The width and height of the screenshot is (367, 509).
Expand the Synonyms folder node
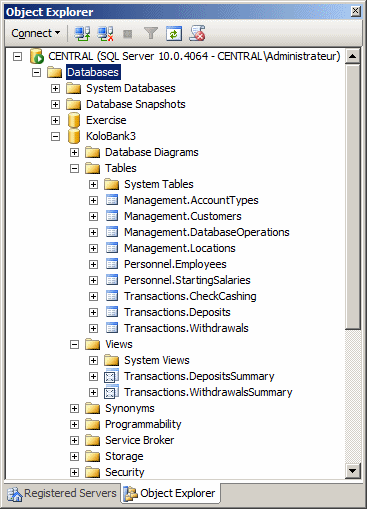coord(75,408)
